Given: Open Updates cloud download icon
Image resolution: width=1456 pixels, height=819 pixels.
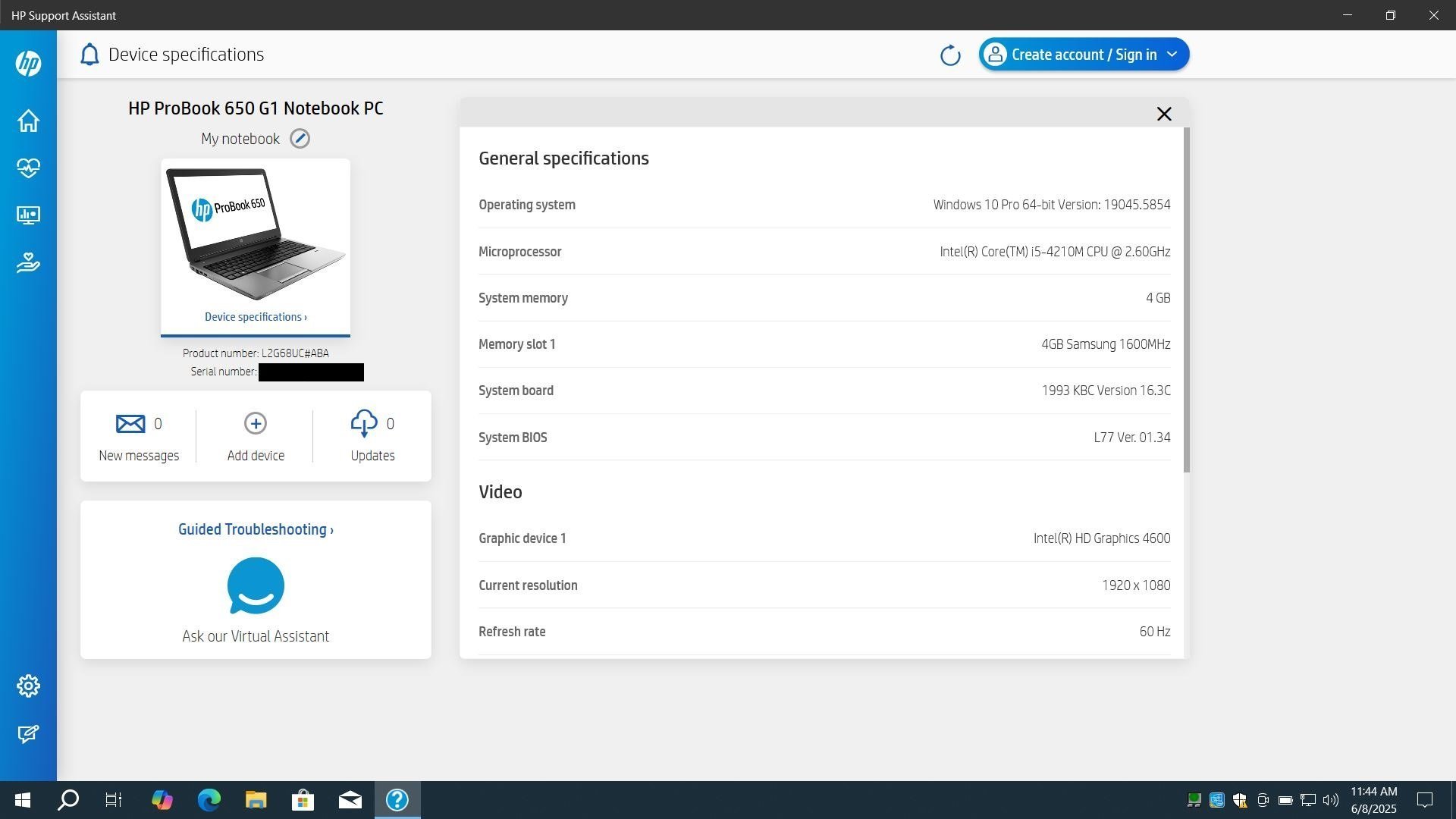Looking at the screenshot, I should 364,423.
